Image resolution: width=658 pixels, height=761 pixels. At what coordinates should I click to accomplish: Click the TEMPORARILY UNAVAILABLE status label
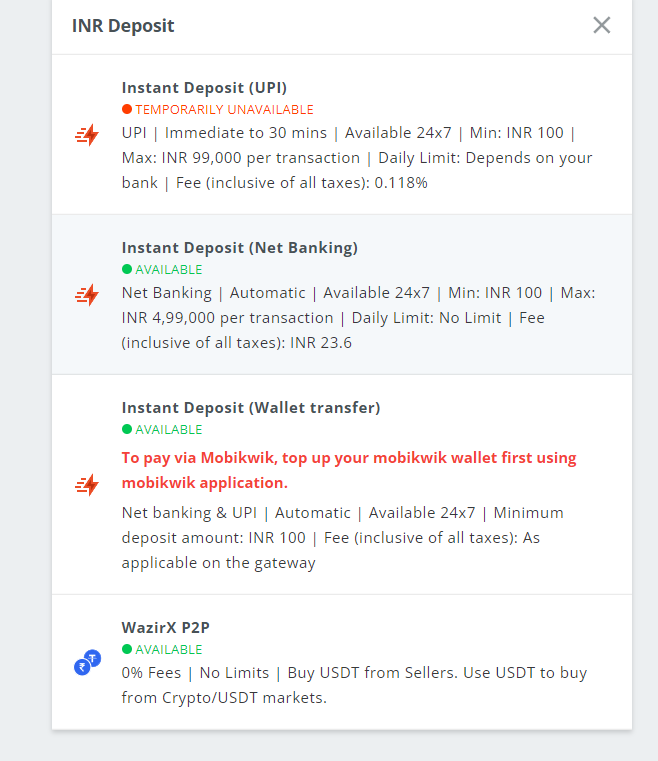tap(224, 110)
